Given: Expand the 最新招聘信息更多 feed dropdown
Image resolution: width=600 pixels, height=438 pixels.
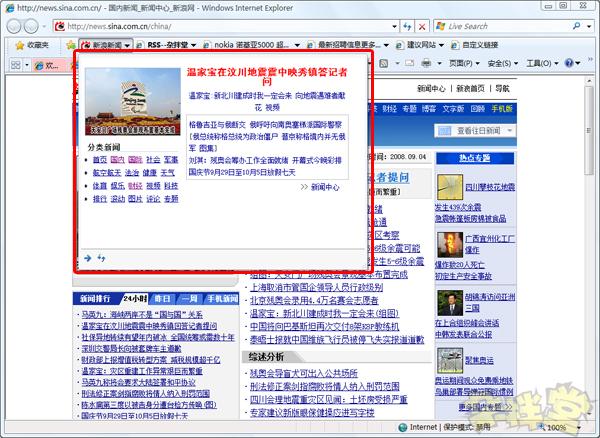Looking at the screenshot, I should [x=386, y=45].
